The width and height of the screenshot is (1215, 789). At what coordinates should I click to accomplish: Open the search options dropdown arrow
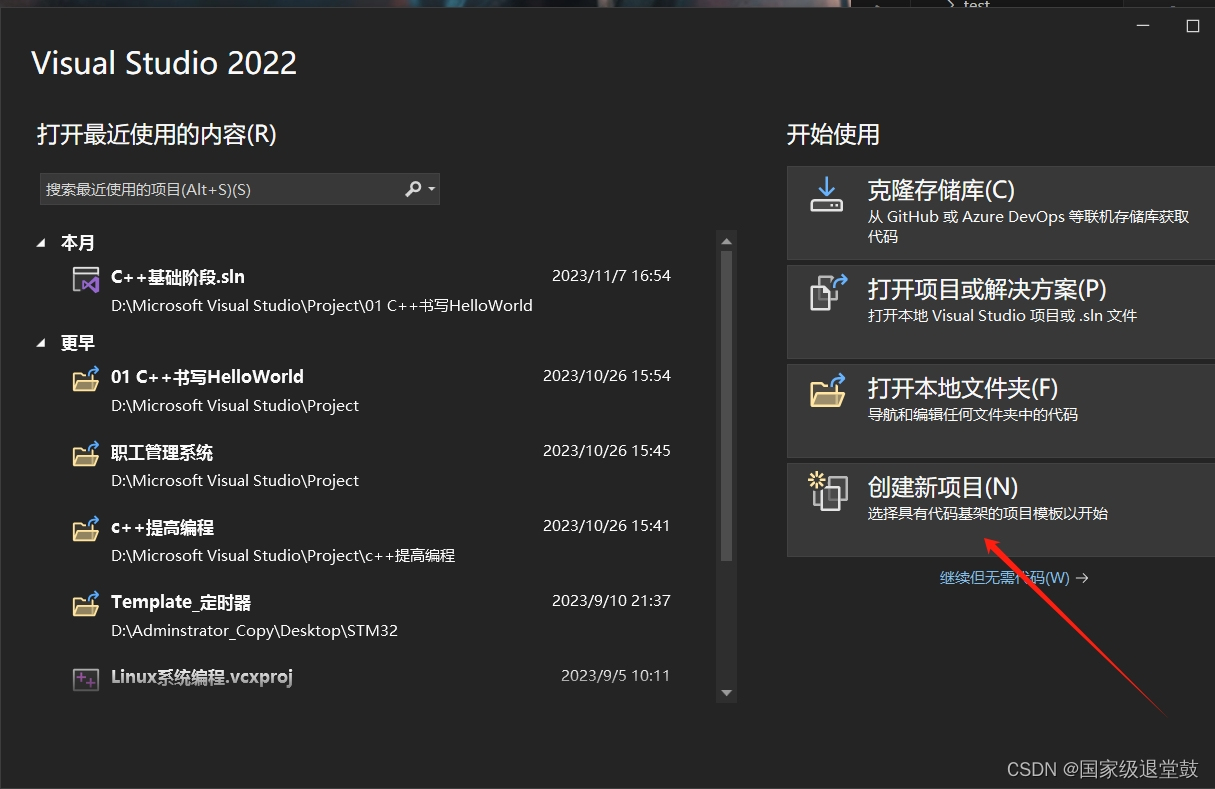coord(431,189)
